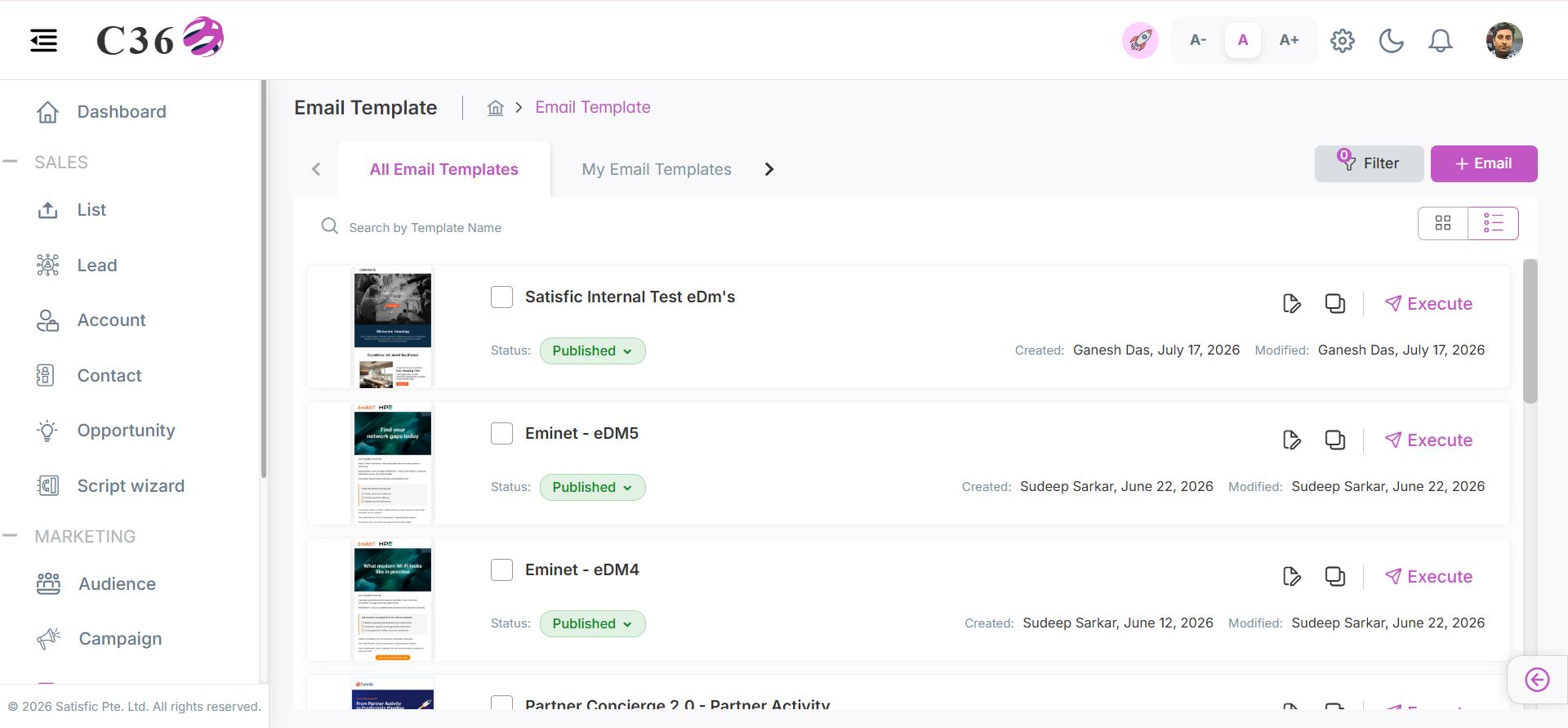Click template list vertical scrollbar
Image resolution: width=1568 pixels, height=728 pixels.
coord(1530,331)
